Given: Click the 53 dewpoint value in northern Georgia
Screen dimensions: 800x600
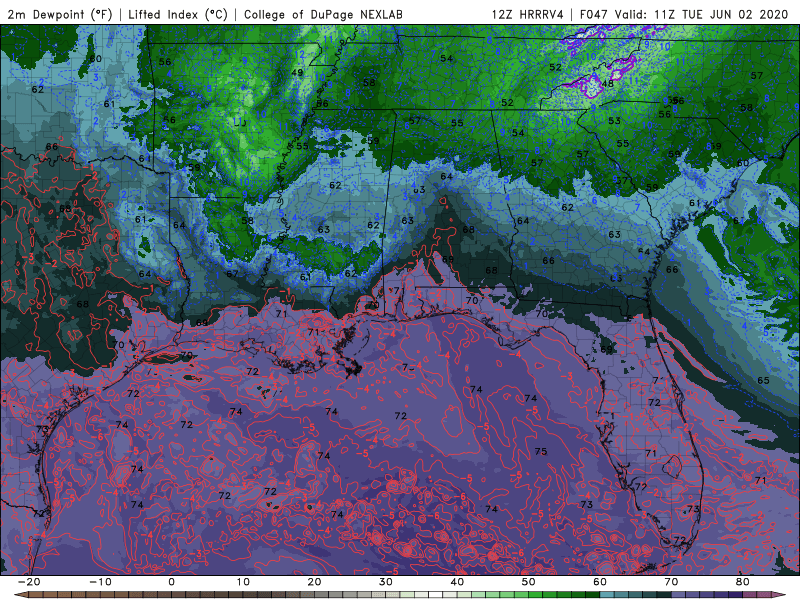Looking at the screenshot, I should point(614,121).
